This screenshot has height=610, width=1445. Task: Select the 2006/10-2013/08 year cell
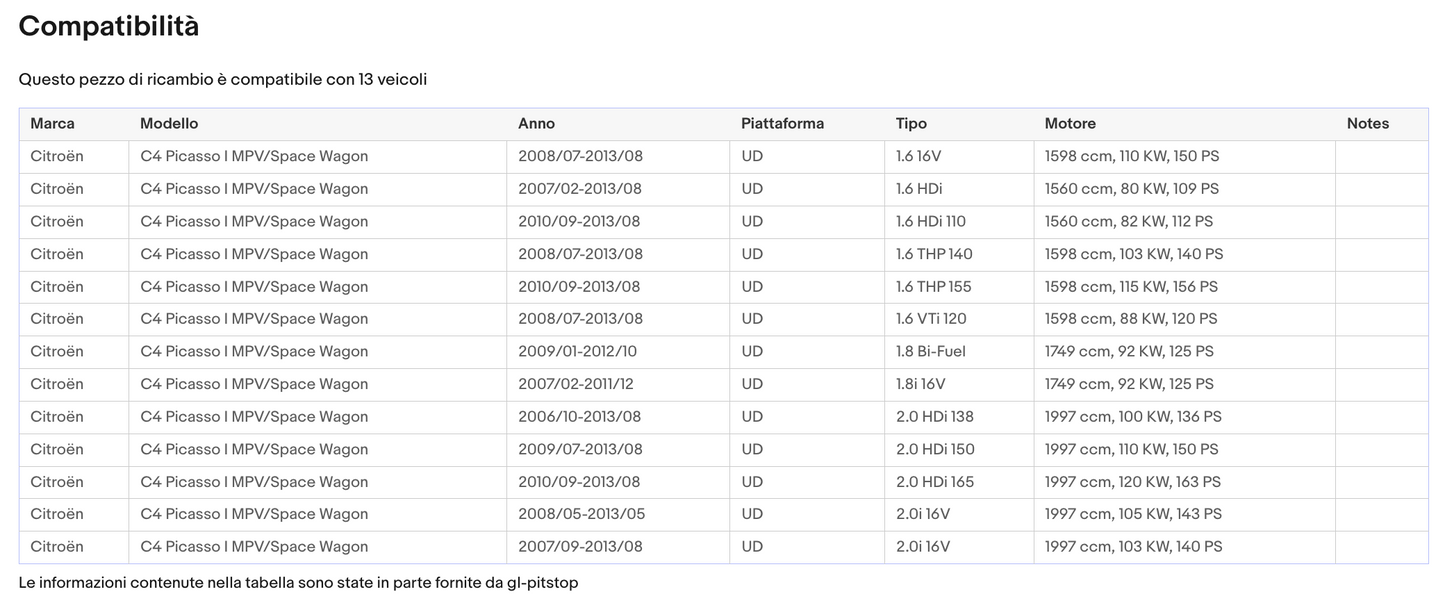tap(579, 417)
